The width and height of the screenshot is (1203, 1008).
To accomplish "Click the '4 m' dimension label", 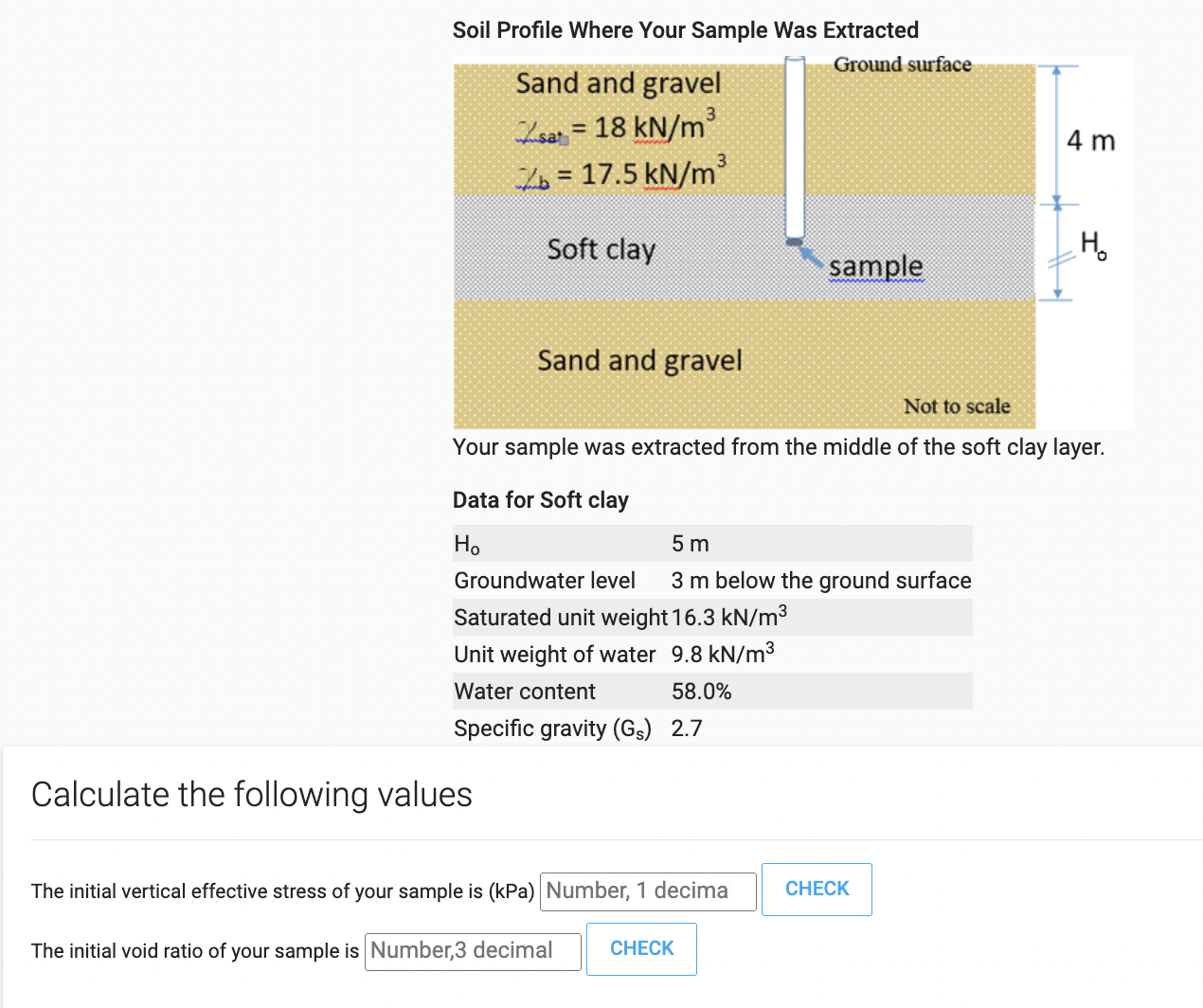I will 1087,140.
